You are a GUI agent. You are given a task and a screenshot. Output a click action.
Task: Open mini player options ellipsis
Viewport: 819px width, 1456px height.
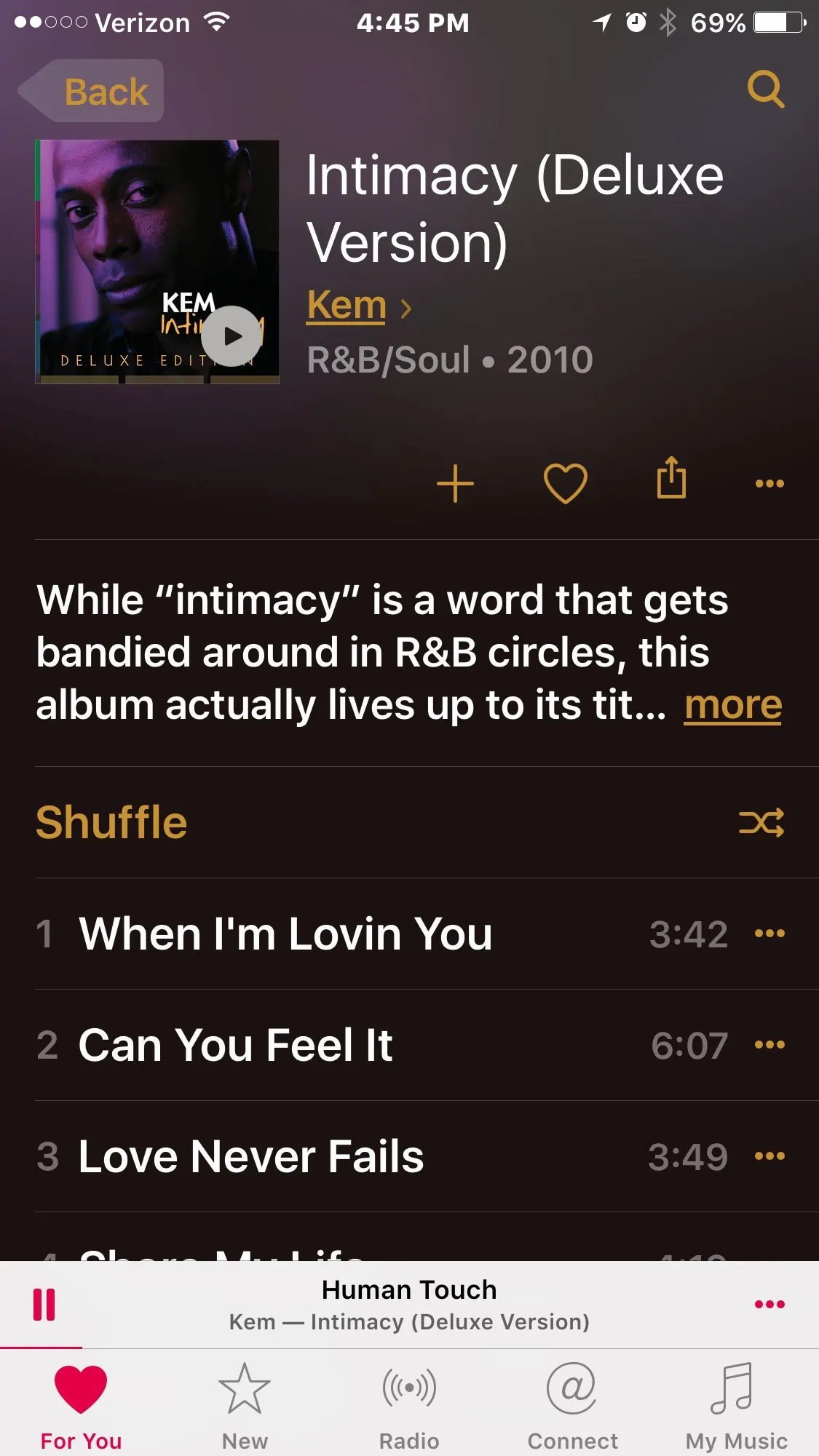point(769,1304)
